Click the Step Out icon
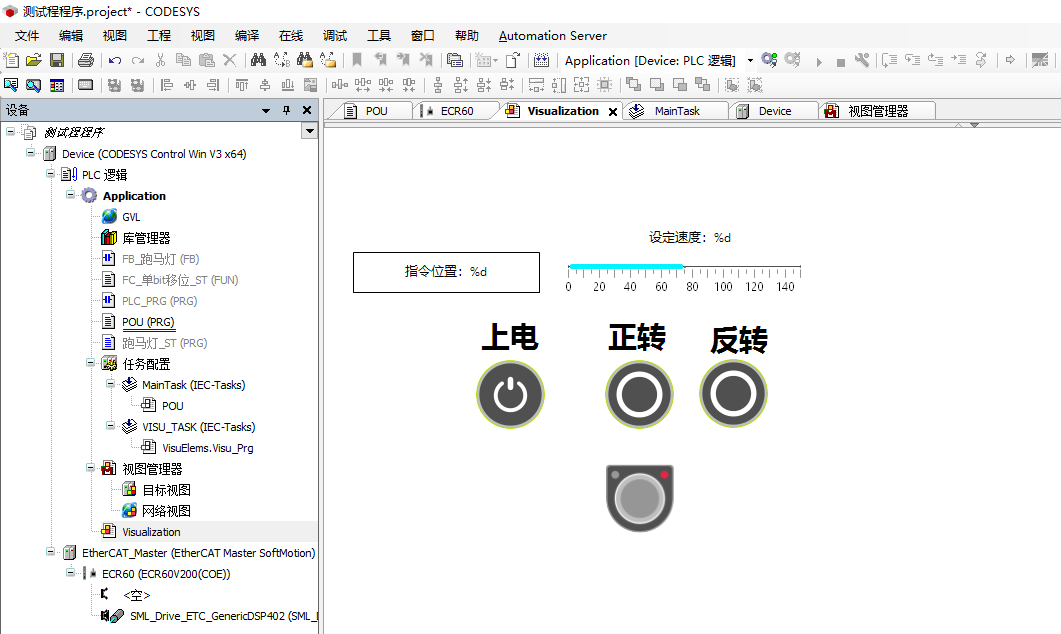Screen dimensions: 1061x634 point(935,60)
